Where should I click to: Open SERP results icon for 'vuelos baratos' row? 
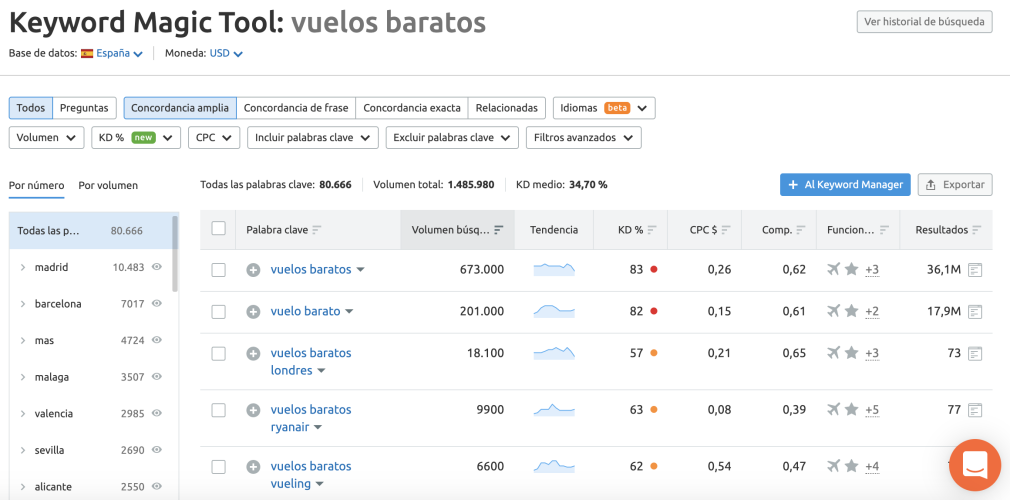(975, 270)
